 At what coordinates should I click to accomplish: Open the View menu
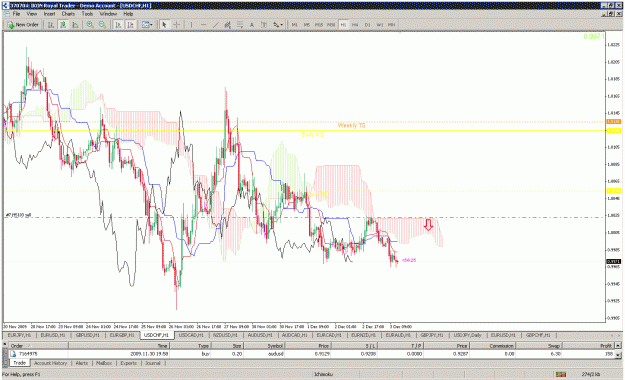click(32, 14)
